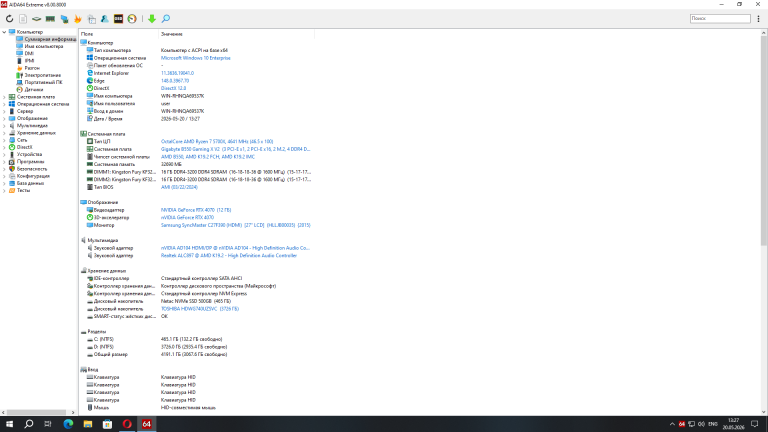The height and width of the screenshot is (432, 768).
Task: Click the green download arrow icon
Action: click(152, 19)
